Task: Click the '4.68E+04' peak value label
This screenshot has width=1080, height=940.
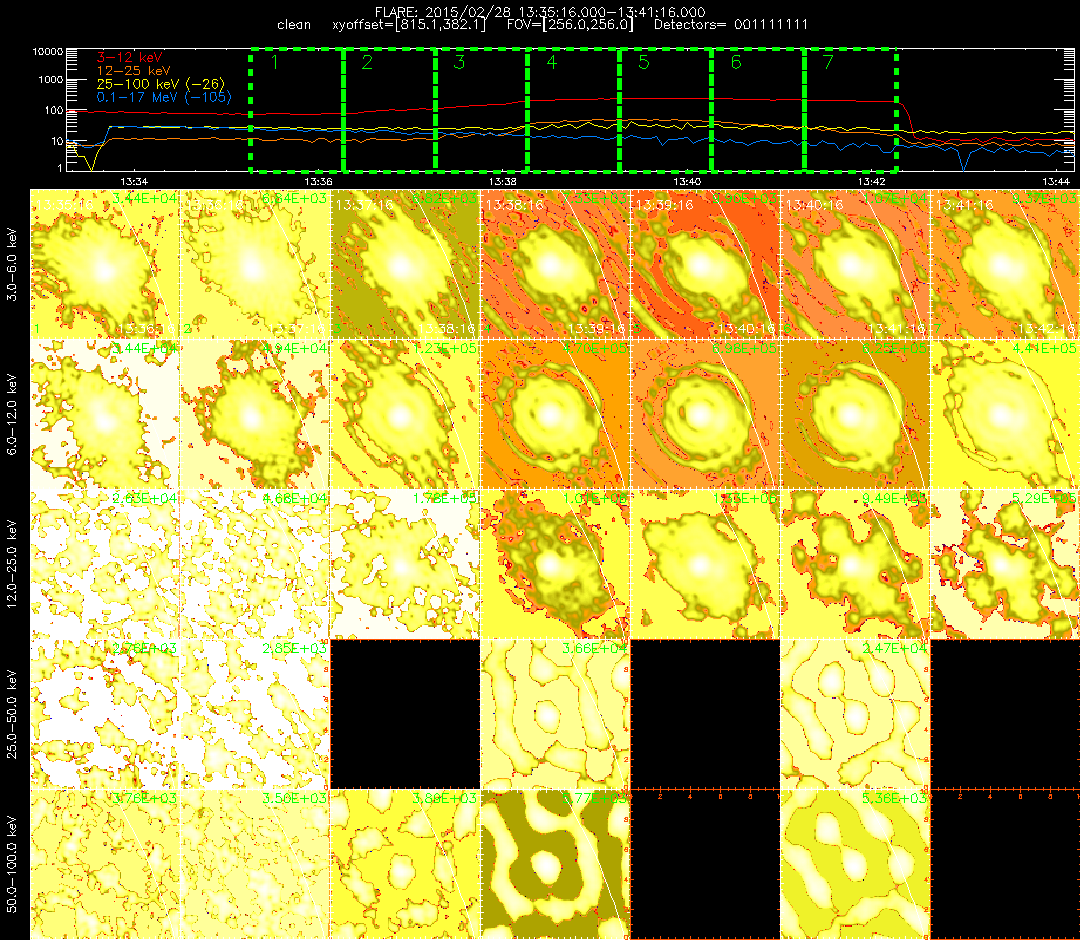Action: (x=295, y=499)
